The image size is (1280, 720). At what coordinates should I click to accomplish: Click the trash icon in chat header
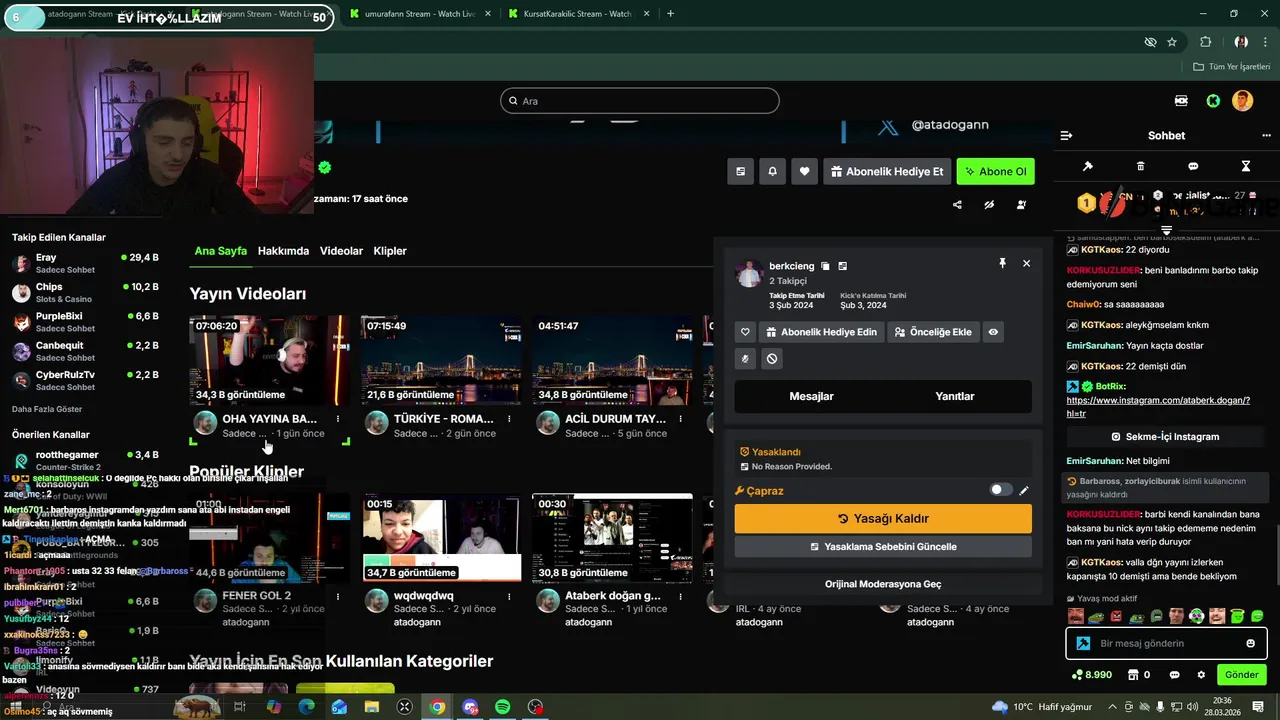(1141, 166)
